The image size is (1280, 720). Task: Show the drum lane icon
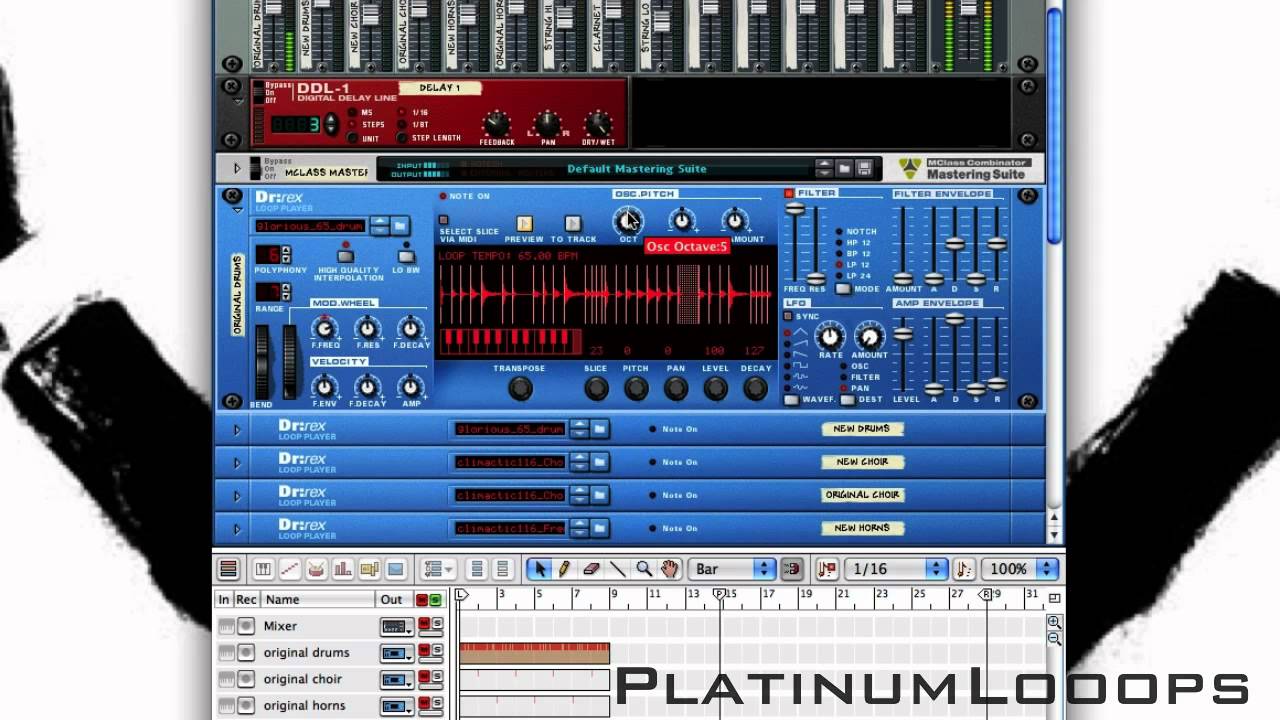[316, 569]
